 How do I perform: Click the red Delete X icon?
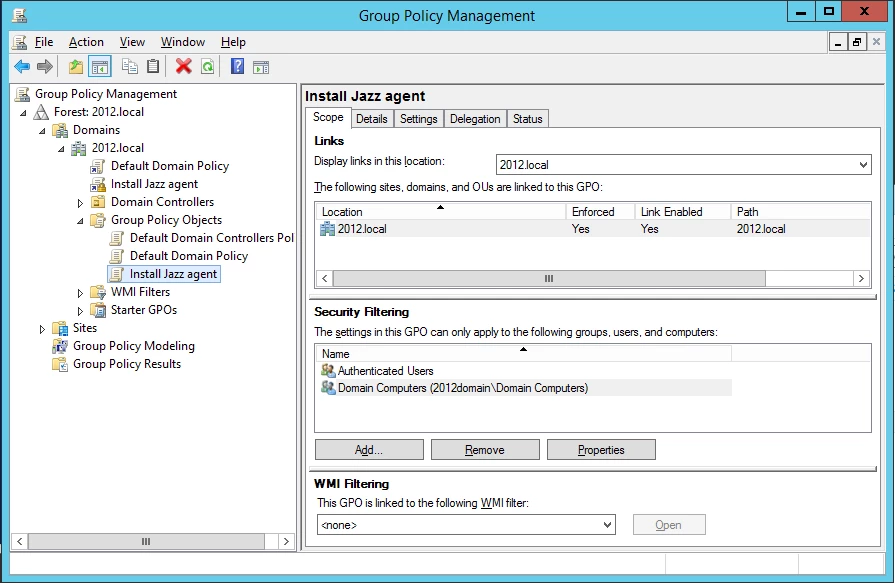[183, 67]
